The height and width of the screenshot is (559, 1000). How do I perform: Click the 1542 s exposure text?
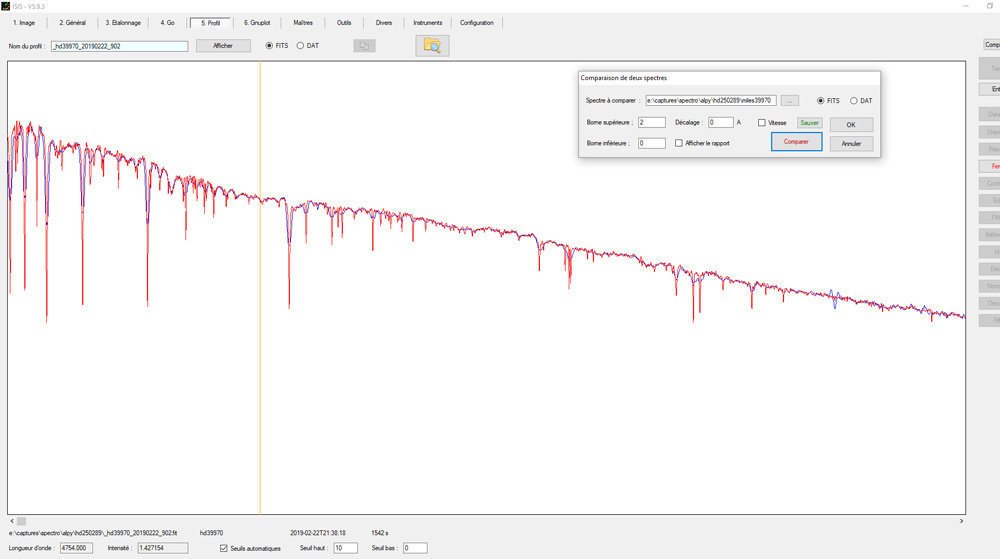click(380, 533)
